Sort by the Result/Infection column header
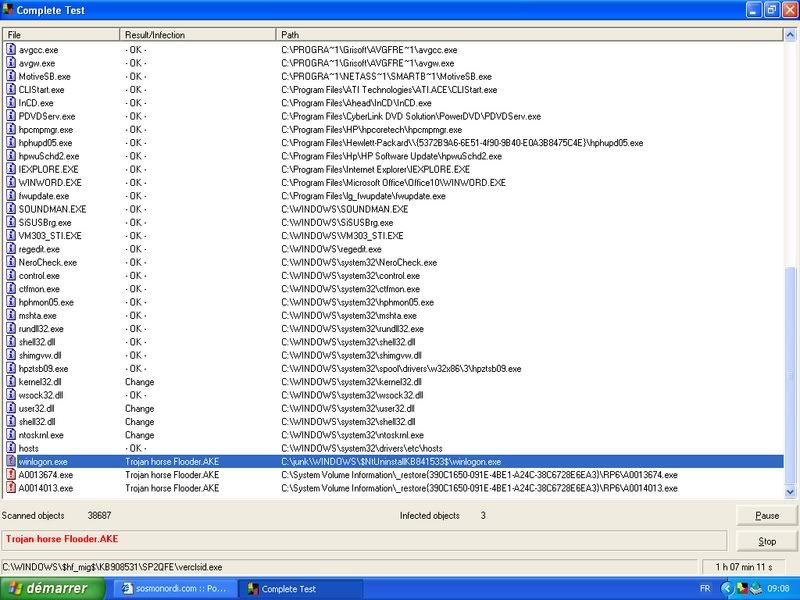800x600 pixels. click(x=198, y=34)
